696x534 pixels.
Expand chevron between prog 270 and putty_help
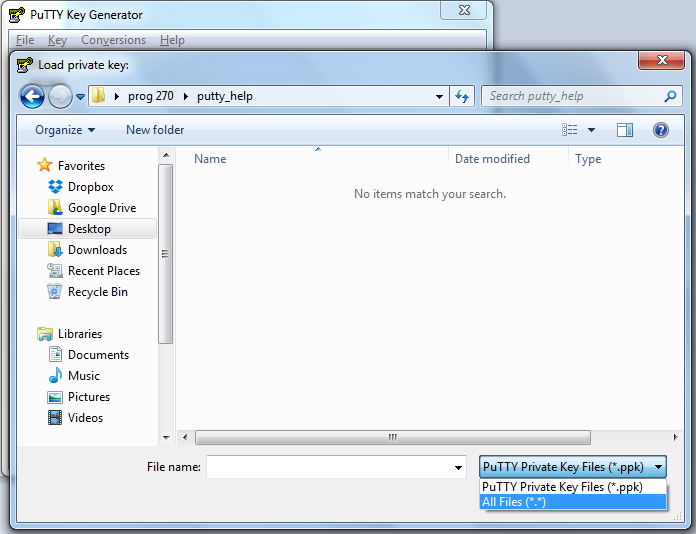186,96
